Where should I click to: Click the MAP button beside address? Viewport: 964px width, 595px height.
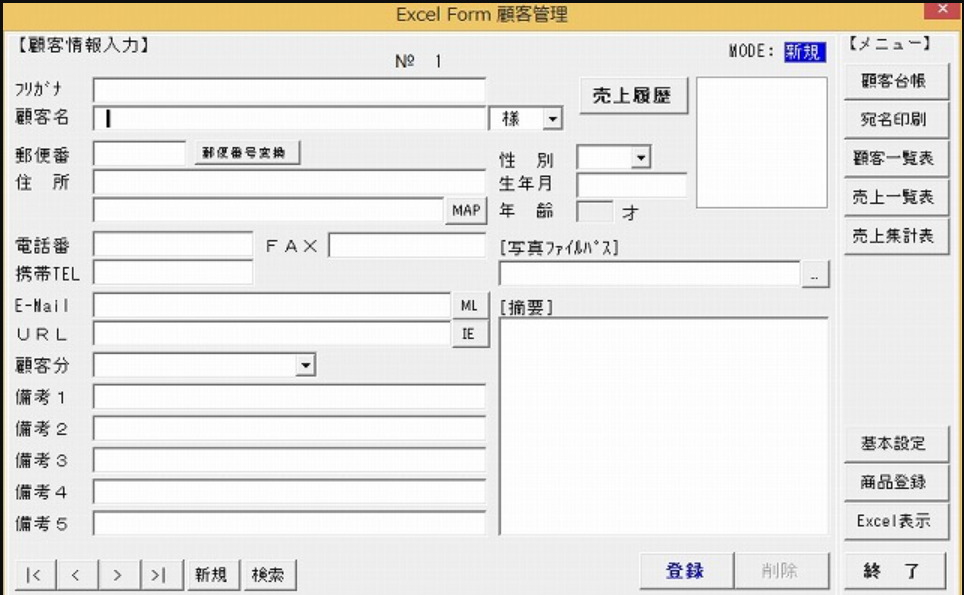466,210
